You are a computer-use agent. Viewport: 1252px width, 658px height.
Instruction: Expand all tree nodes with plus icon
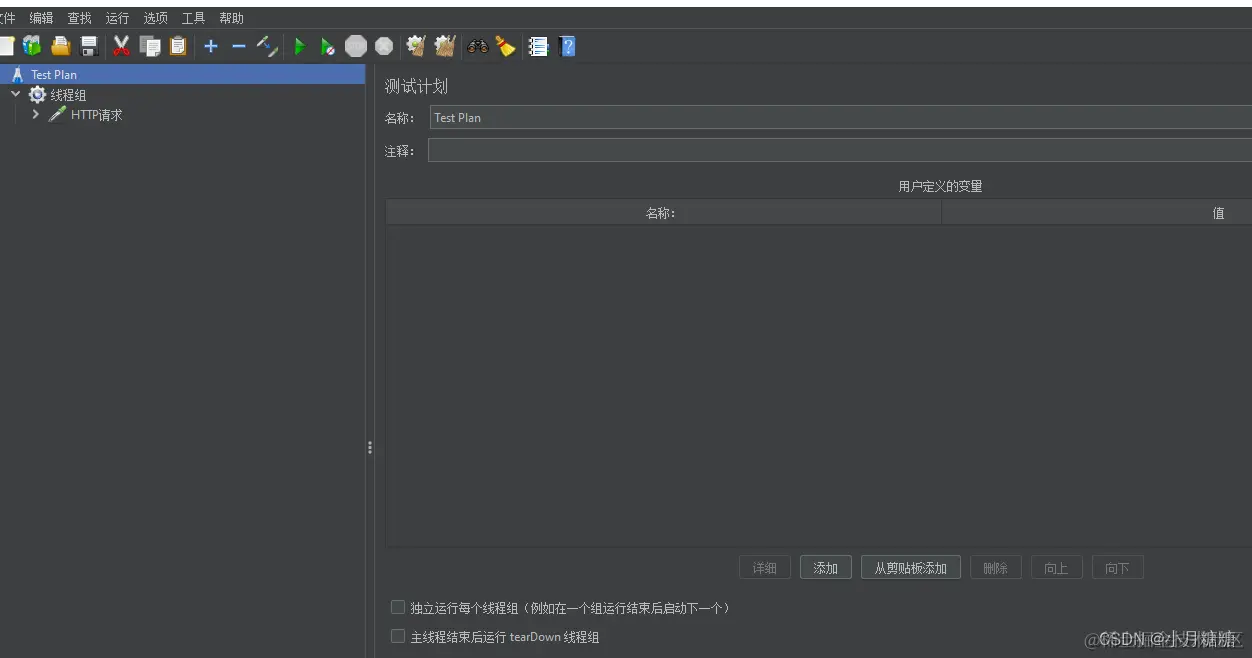210,46
